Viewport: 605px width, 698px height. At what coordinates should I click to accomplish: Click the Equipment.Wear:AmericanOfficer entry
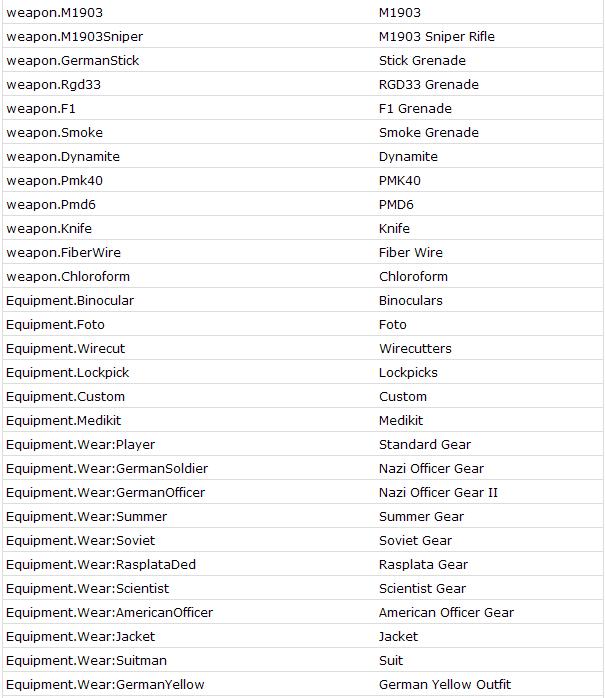[x=109, y=613]
